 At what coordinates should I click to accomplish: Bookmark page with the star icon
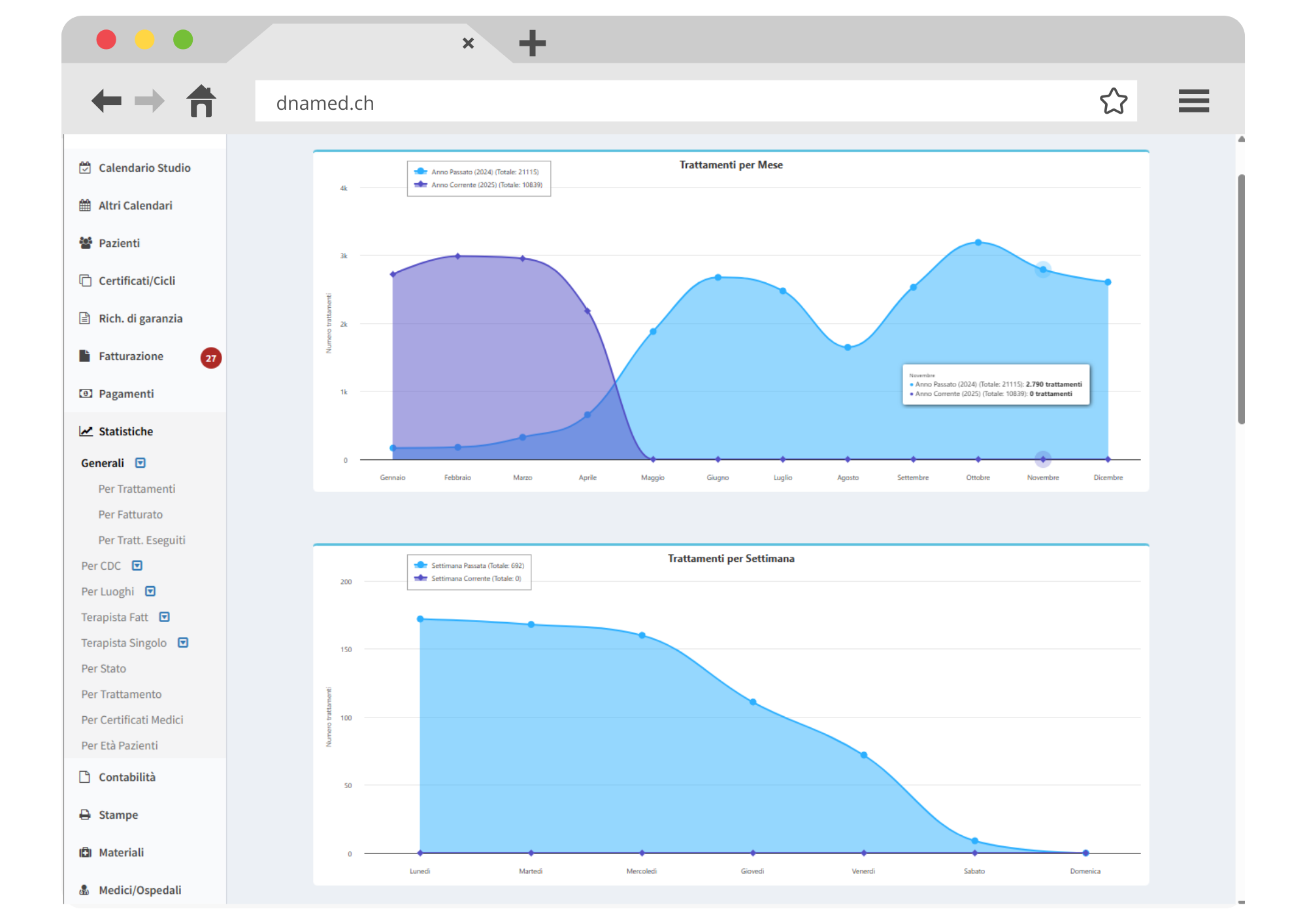tap(1113, 101)
